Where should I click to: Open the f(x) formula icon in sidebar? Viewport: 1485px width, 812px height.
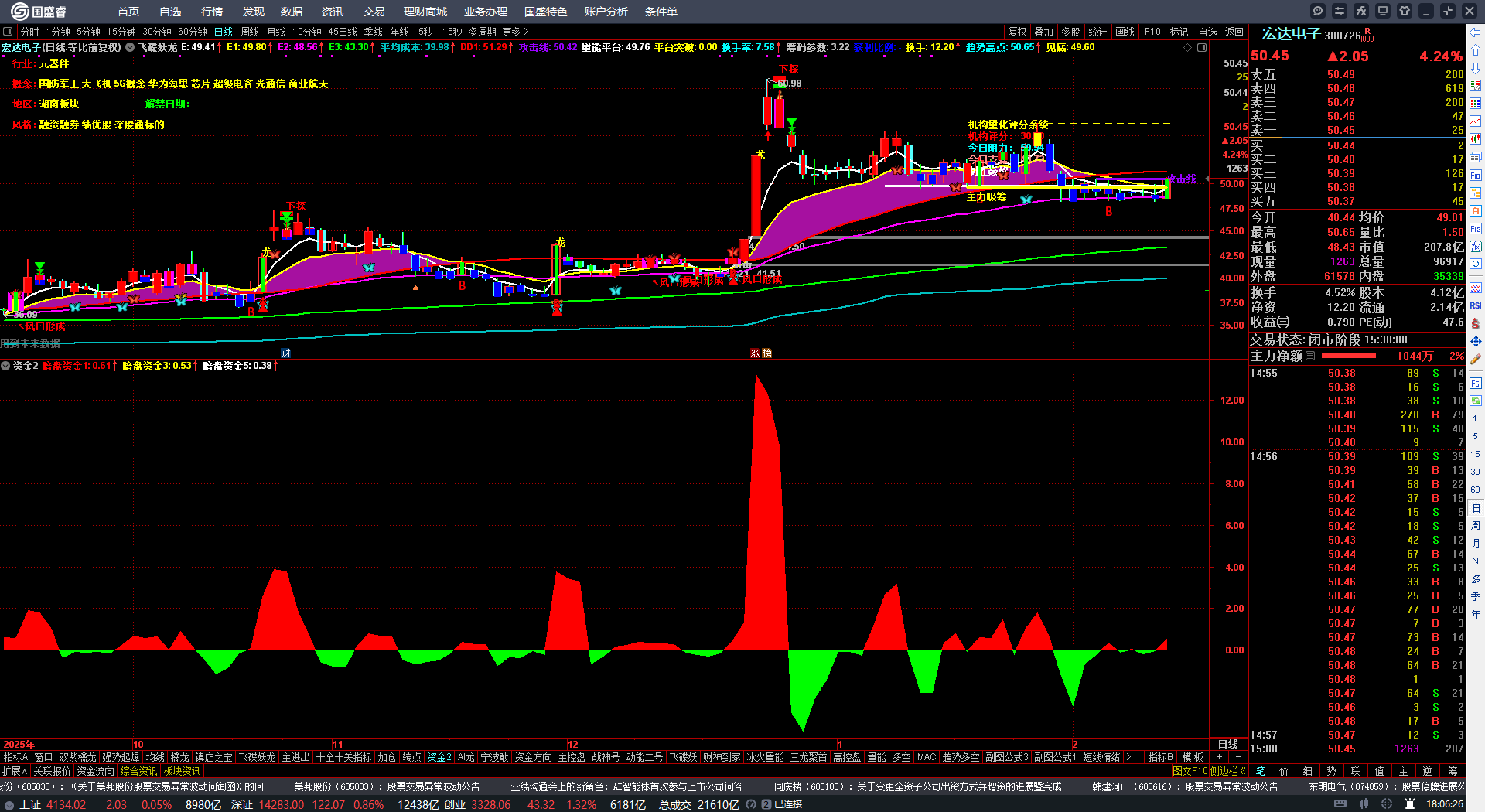[x=1476, y=247]
